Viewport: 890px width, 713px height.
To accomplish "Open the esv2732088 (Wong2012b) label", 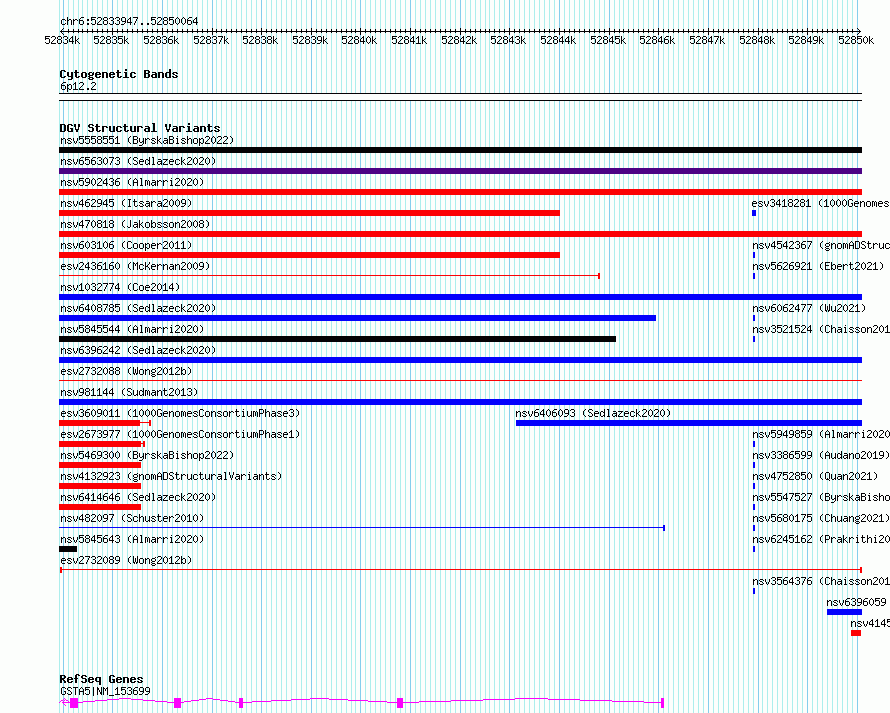I will [x=126, y=371].
